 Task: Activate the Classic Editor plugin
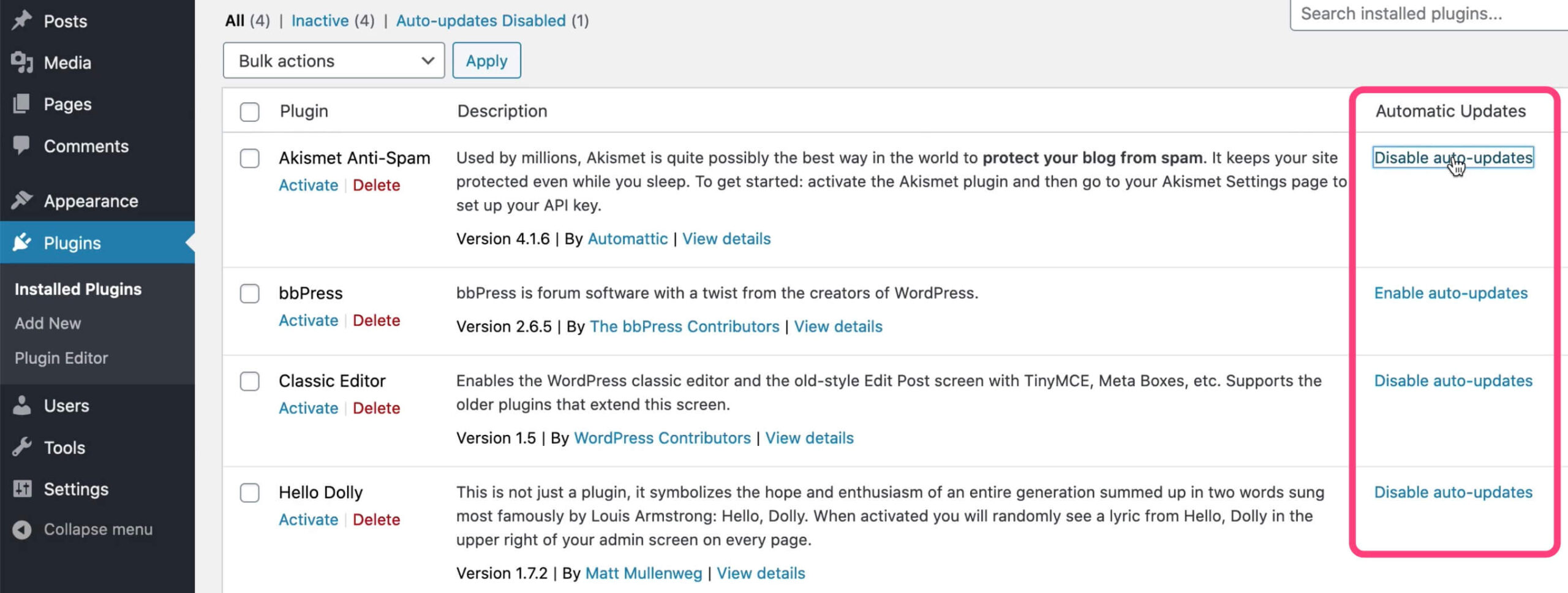[x=308, y=408]
